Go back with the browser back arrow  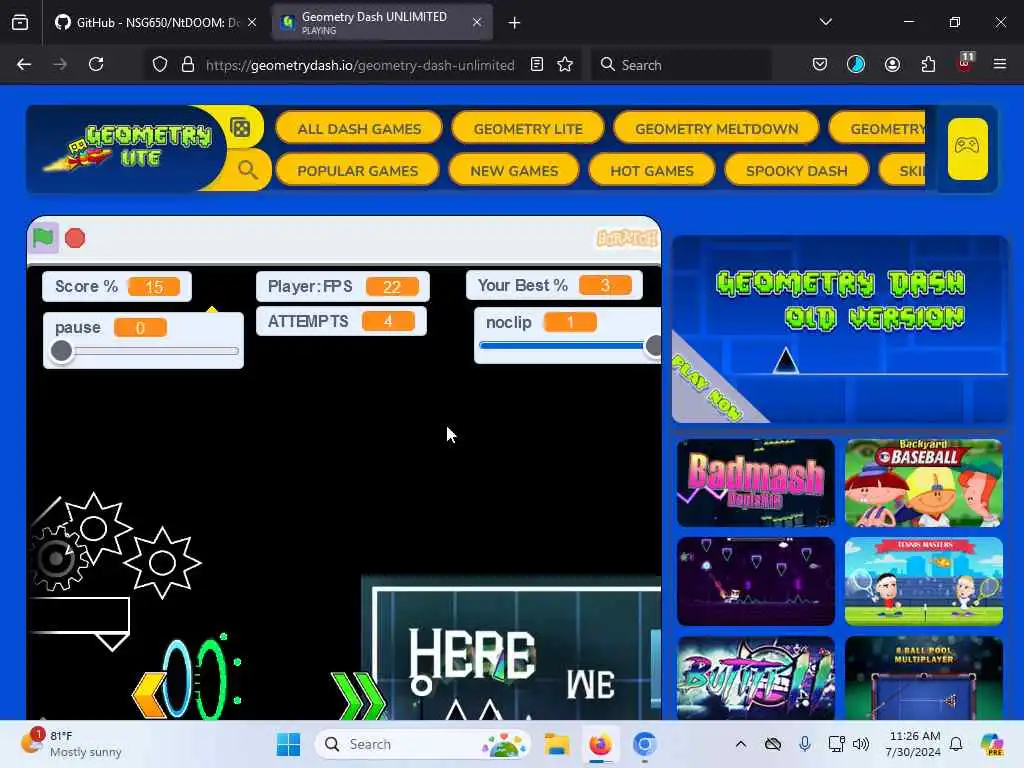[24, 64]
